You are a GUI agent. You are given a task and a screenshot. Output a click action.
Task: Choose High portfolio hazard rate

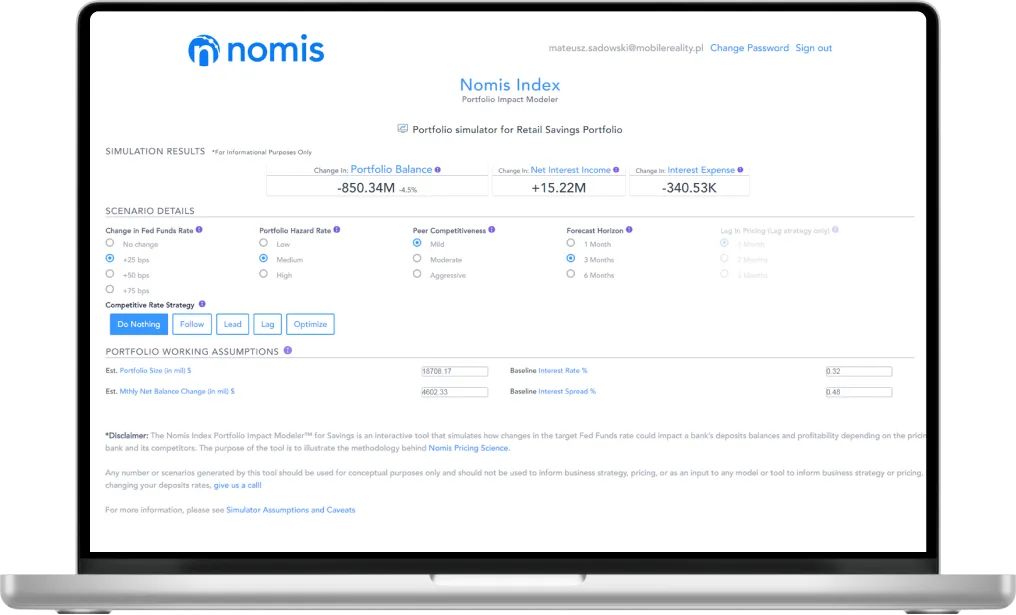click(x=261, y=274)
